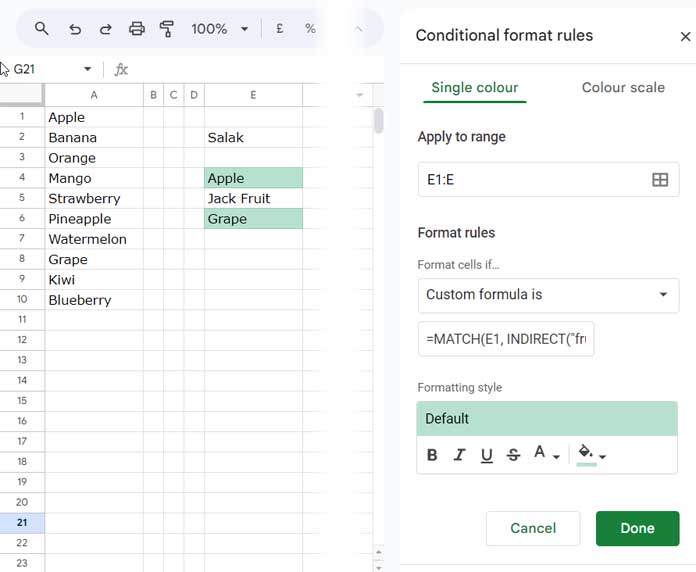
Task: Select cell containing Jack Fruit
Action: point(253,198)
